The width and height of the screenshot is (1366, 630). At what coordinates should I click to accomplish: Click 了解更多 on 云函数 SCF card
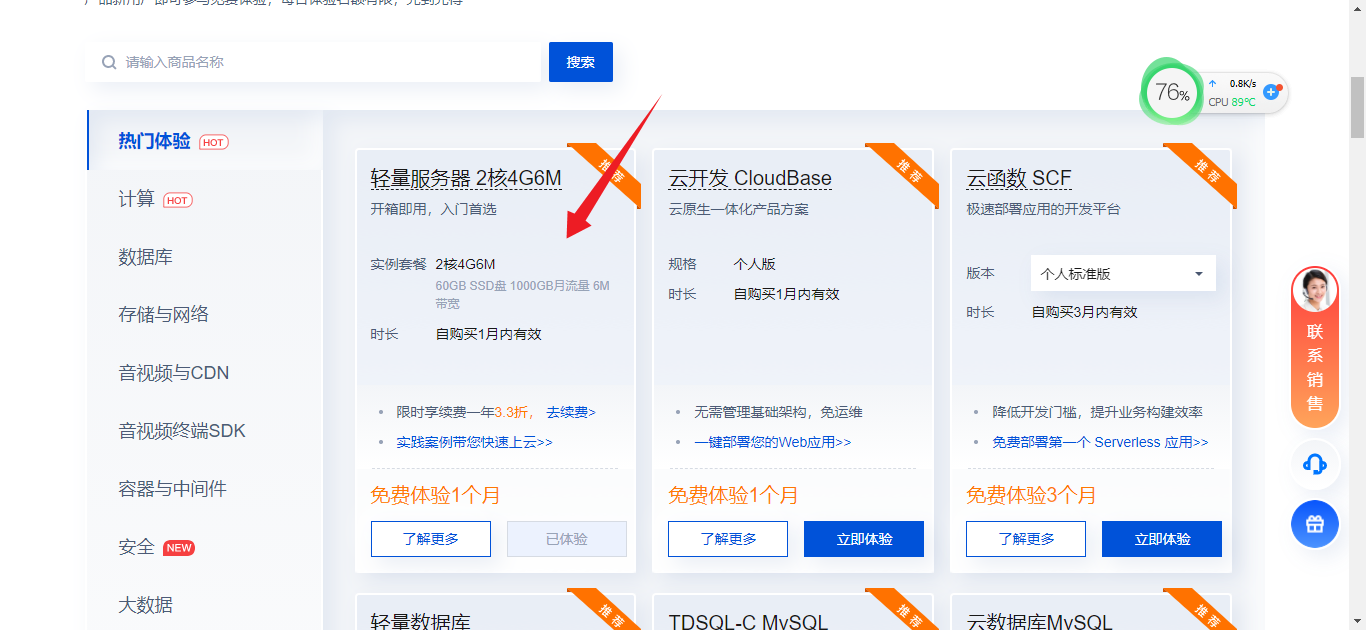tap(1026, 539)
